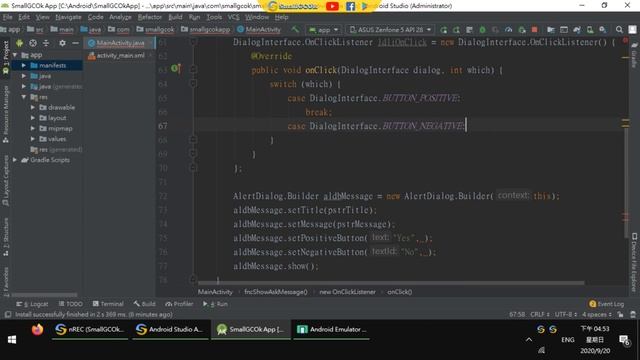Click fold toggle at line 63 onClick method
The width and height of the screenshot is (640, 360).
pos(193,69)
